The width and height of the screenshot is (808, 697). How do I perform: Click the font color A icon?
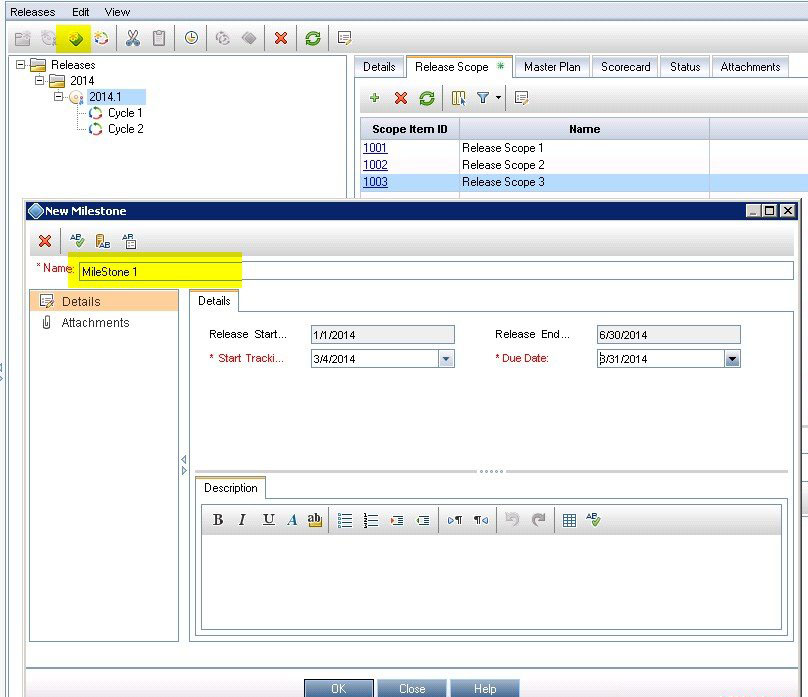point(292,520)
